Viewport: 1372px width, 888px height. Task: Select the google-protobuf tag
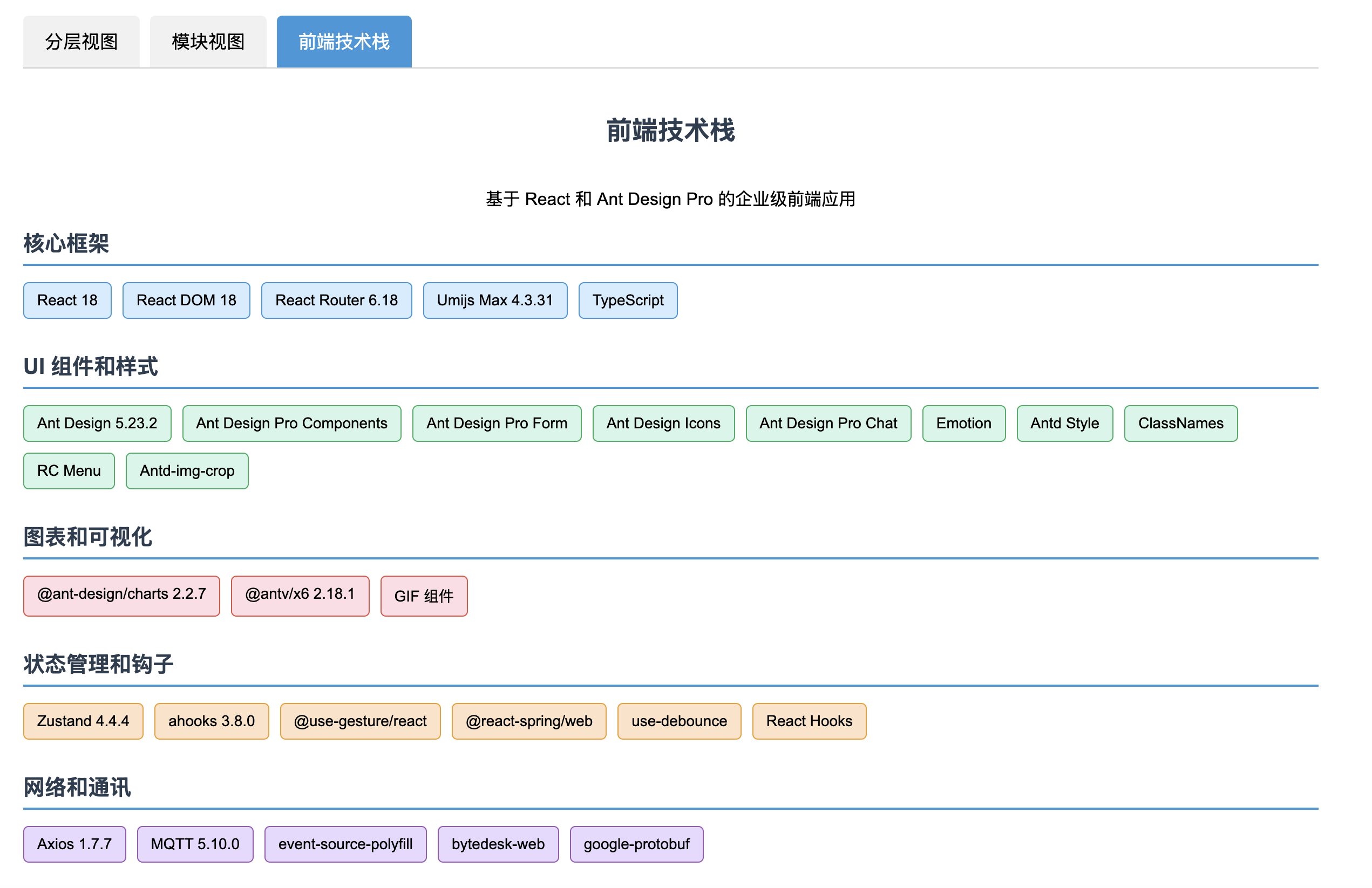(x=636, y=844)
